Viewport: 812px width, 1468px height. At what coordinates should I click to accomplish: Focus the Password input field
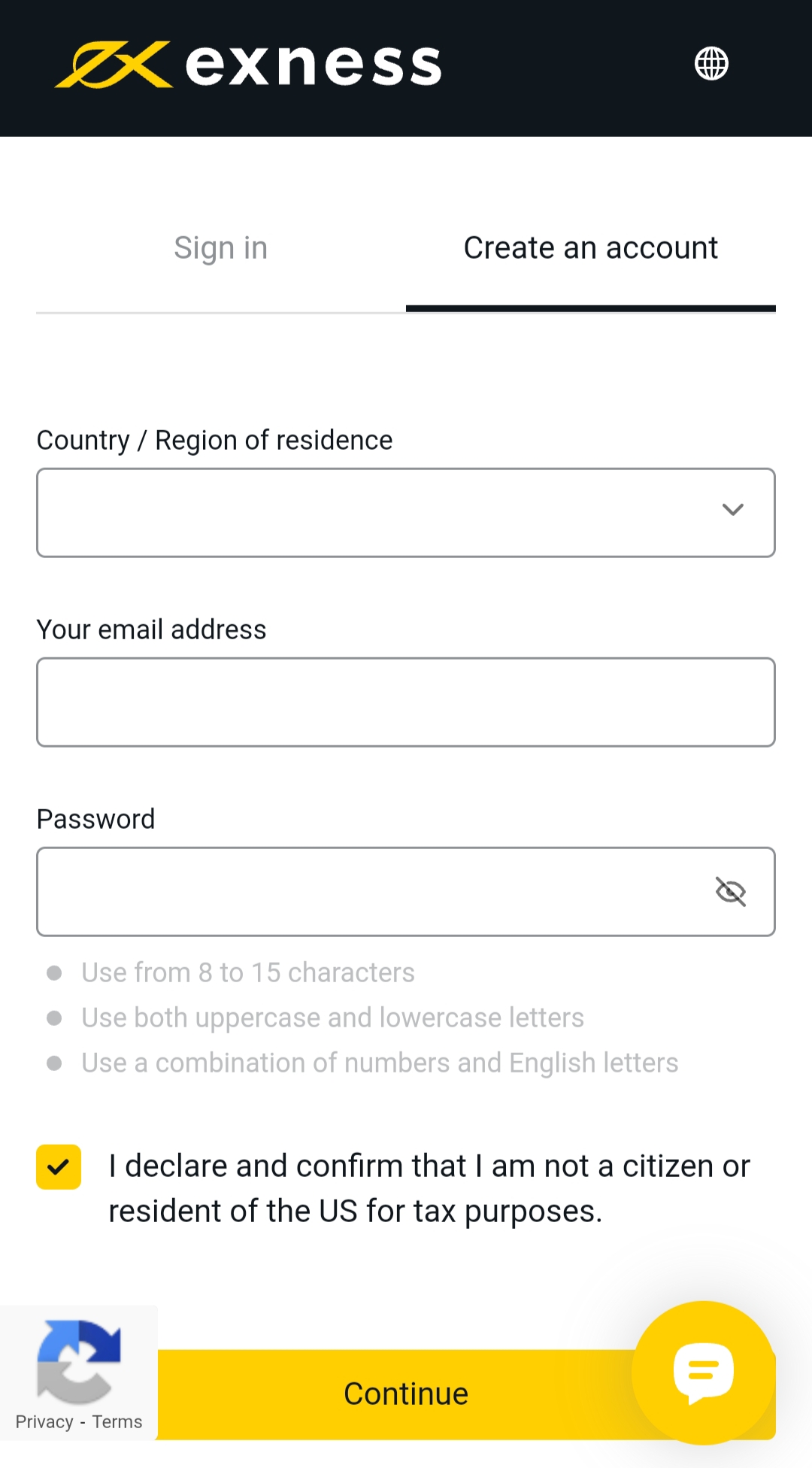[368, 892]
